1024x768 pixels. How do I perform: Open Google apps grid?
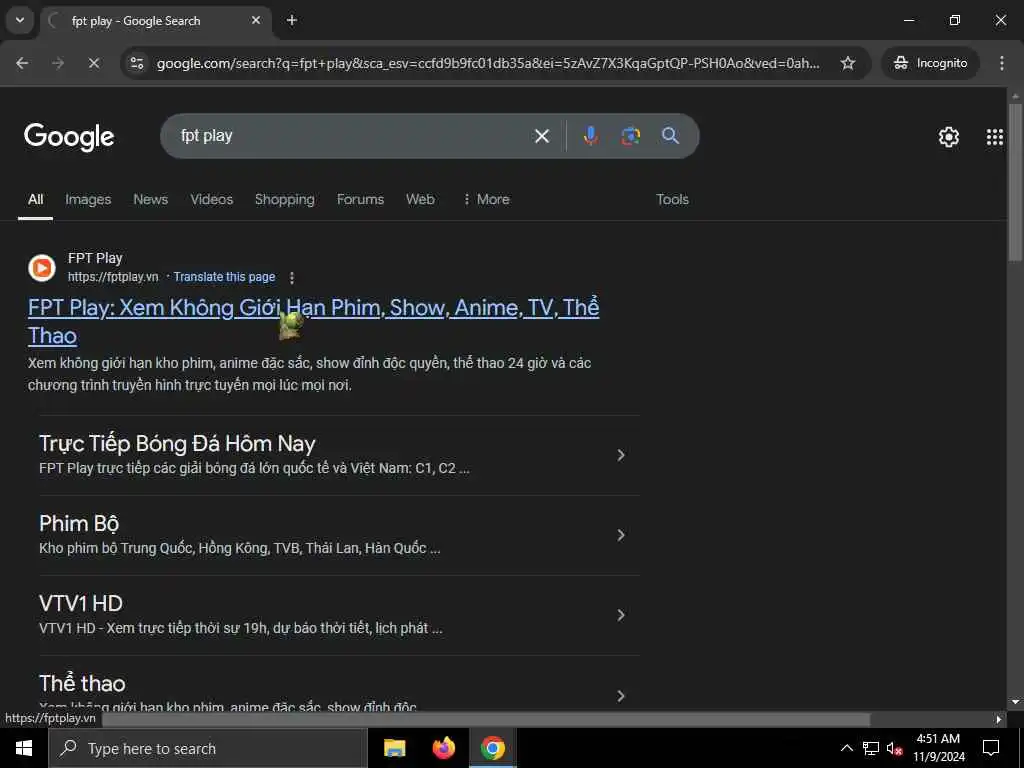995,136
